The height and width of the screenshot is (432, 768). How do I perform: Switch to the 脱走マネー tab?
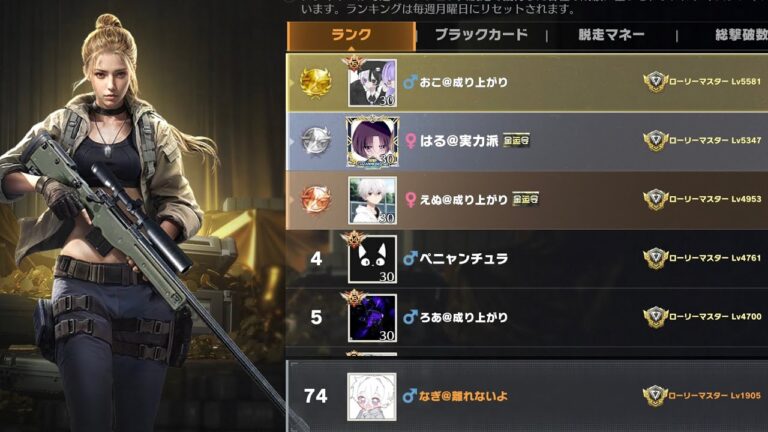click(611, 35)
